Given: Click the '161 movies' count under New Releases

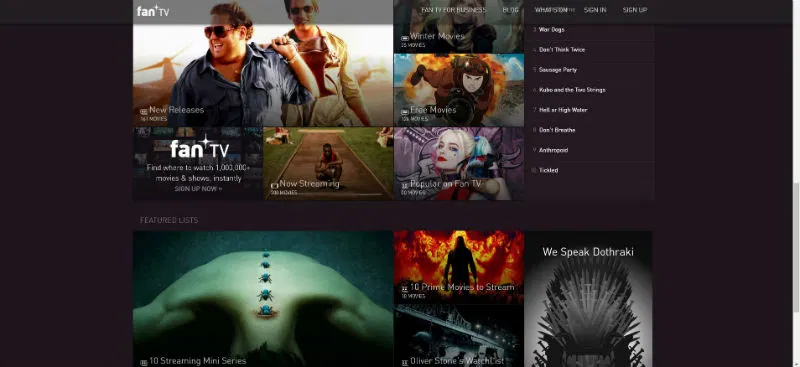Looking at the screenshot, I should pyautogui.click(x=154, y=119).
